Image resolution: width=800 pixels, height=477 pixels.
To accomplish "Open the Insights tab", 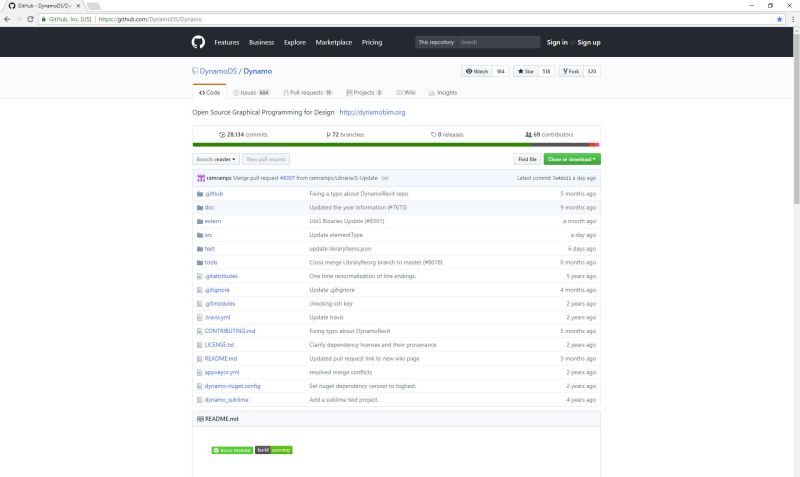I will point(443,92).
